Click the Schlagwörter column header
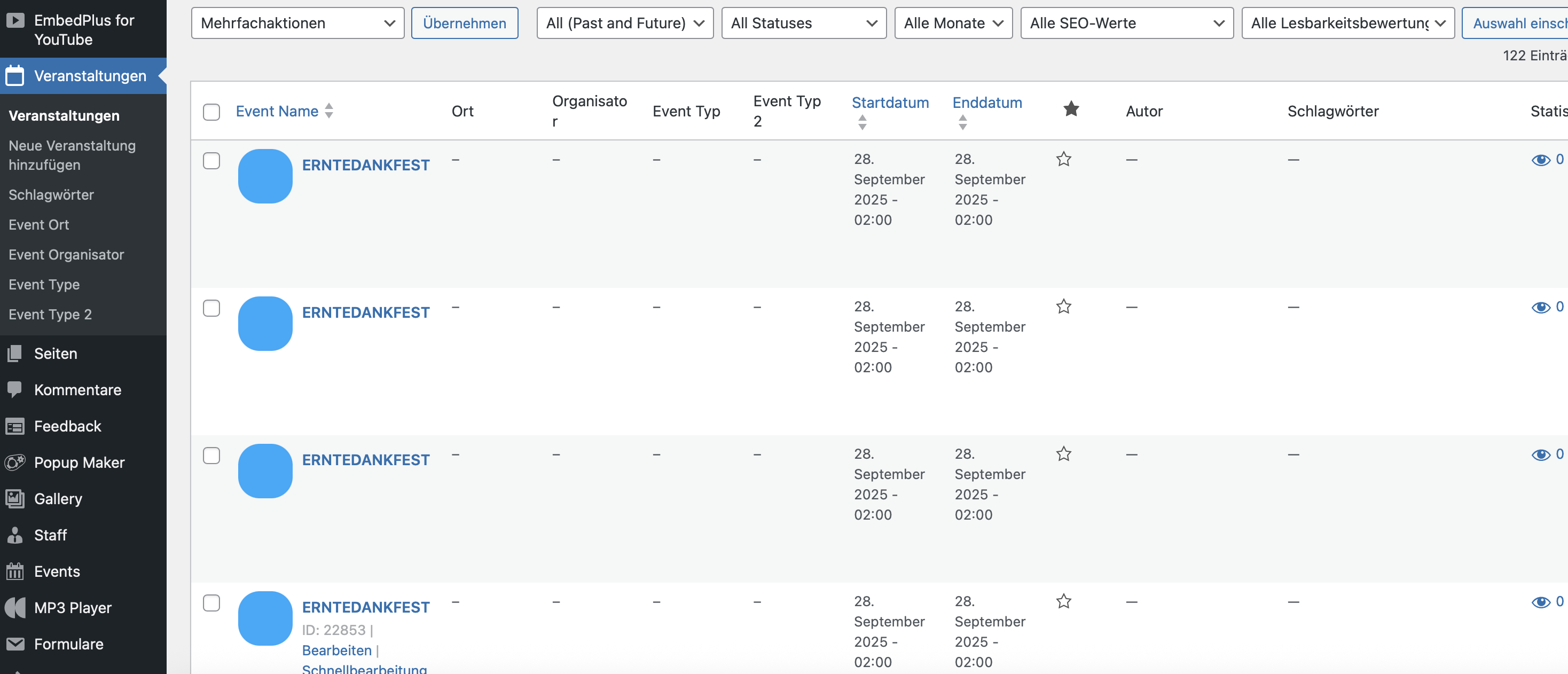1568x674 pixels. tap(1332, 111)
